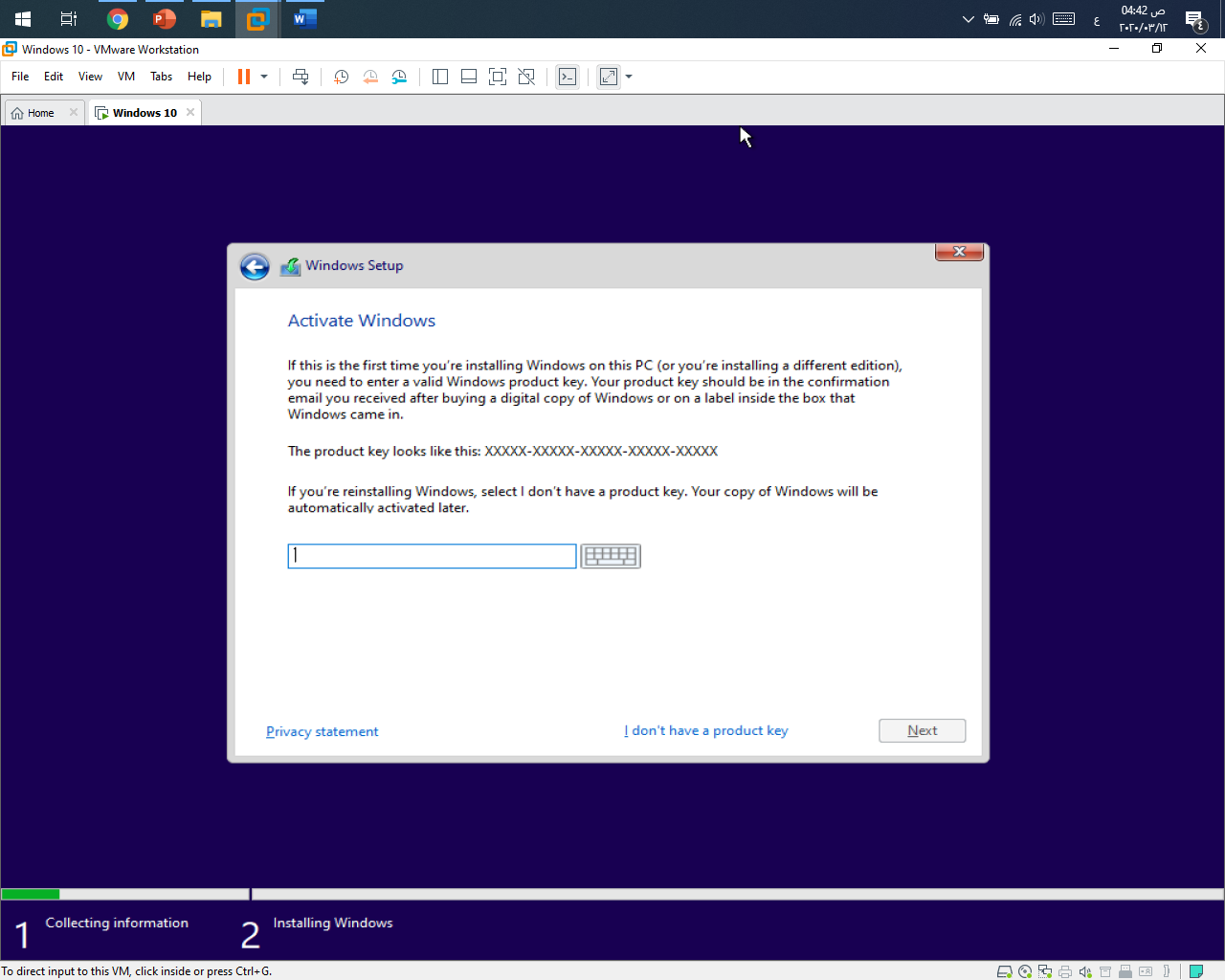
Task: Open the Privacy statement link
Action: pos(323,731)
